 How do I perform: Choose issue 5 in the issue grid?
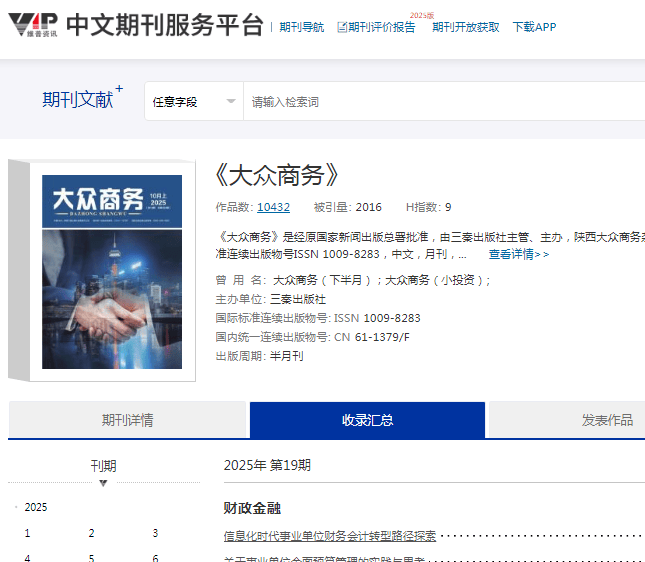coord(91,558)
